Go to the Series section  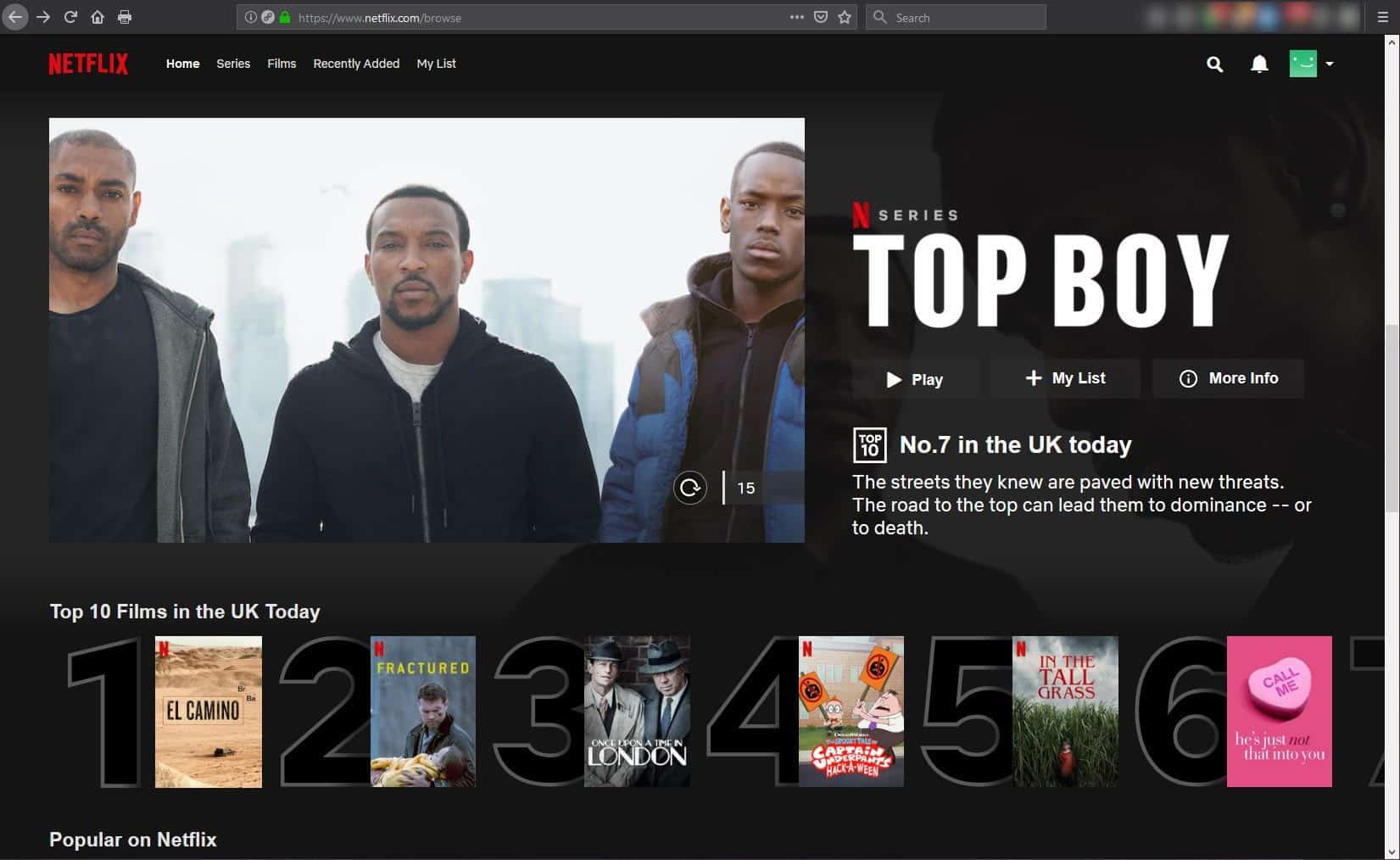click(x=233, y=64)
